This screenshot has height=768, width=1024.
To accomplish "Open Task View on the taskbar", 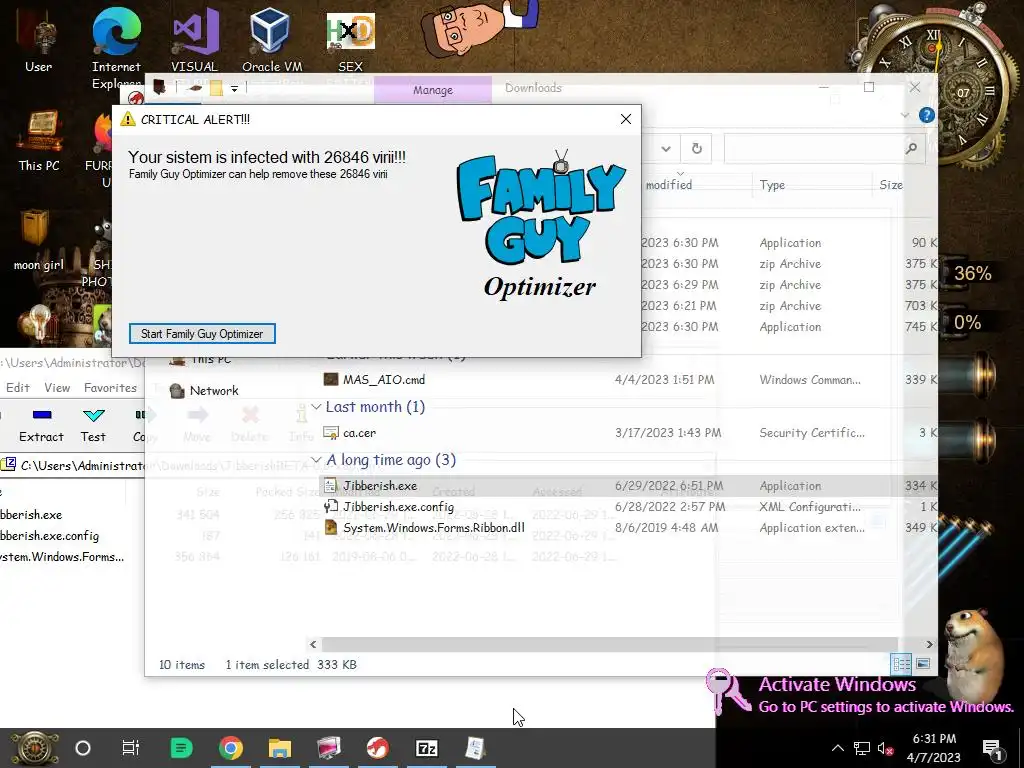I will 131,748.
